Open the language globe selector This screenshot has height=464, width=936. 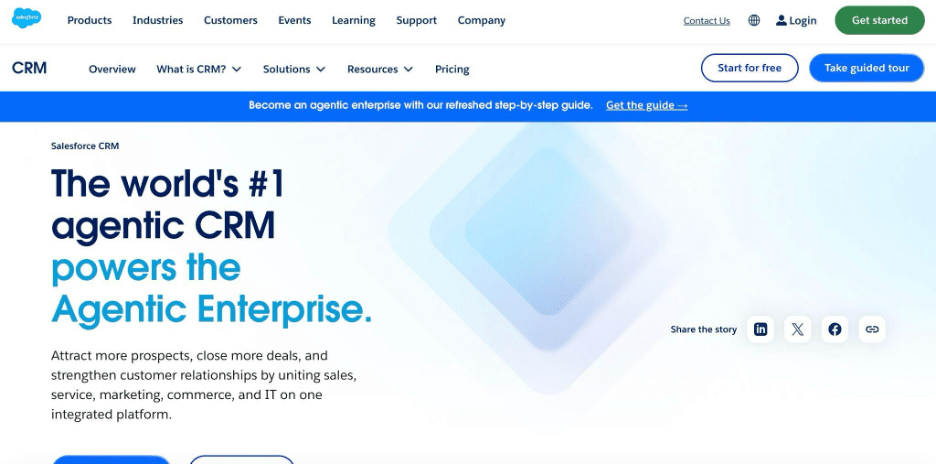(754, 20)
